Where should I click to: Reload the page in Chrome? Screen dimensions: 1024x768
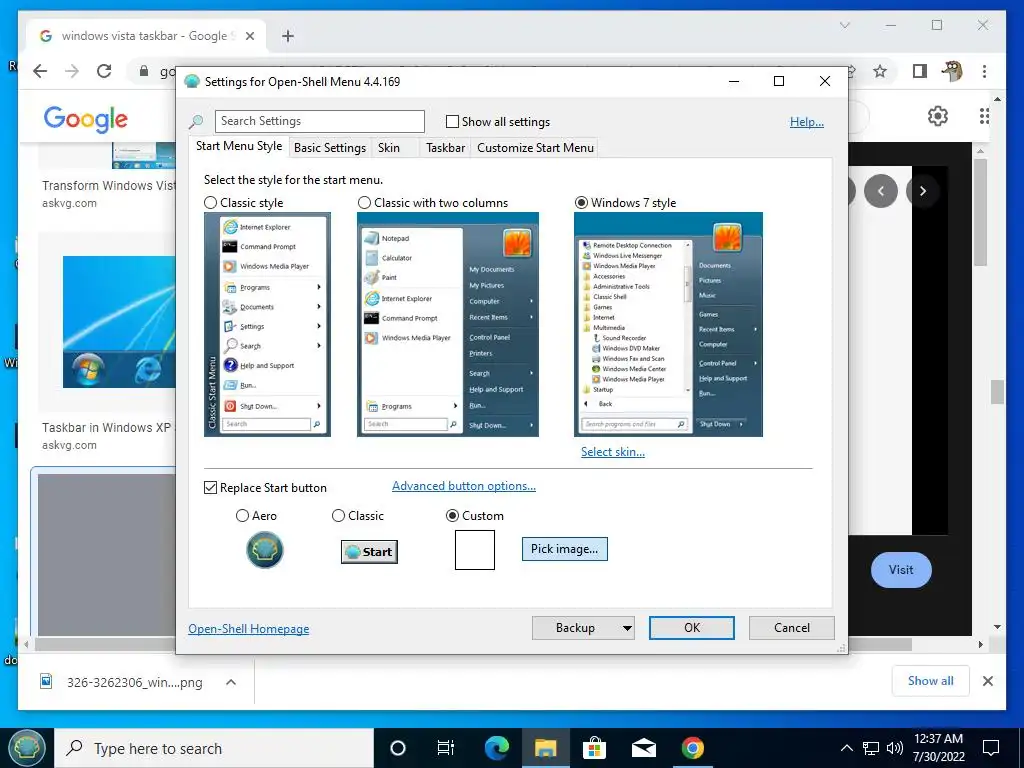(104, 71)
